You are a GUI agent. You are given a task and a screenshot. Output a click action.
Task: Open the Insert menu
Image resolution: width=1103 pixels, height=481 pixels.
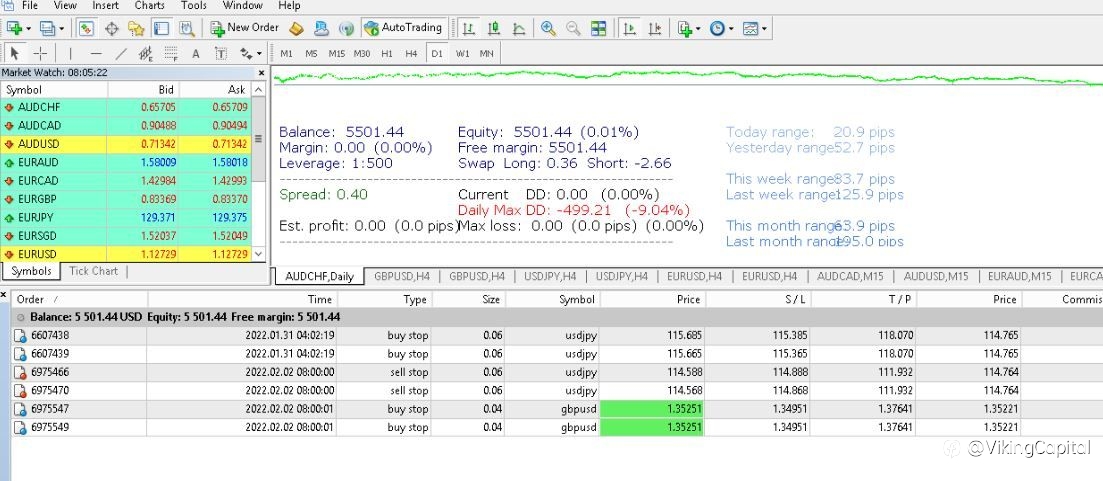(x=106, y=6)
